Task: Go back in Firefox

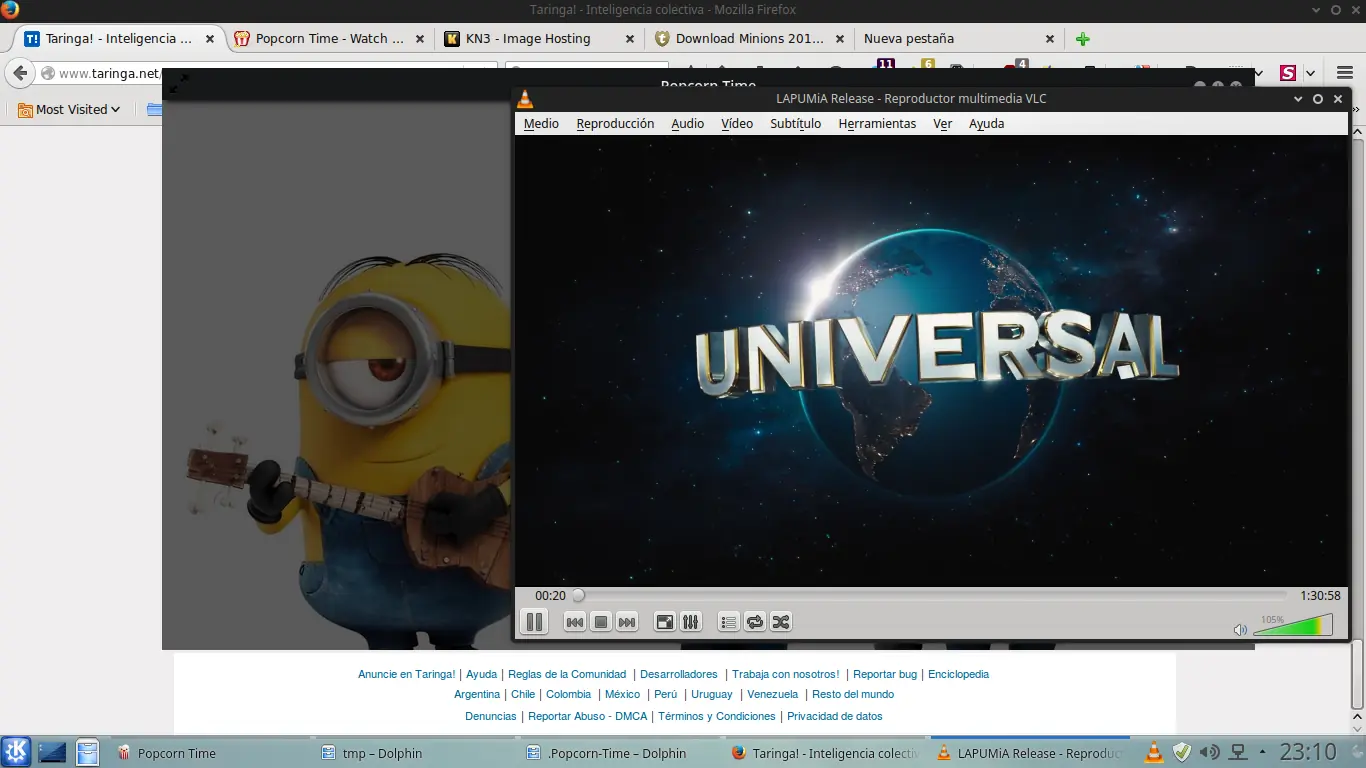Action: 20,73
